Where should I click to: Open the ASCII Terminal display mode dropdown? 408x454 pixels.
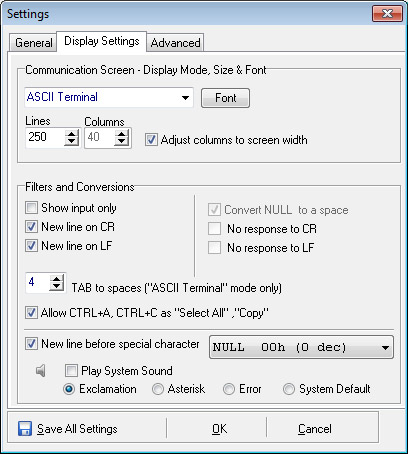[x=109, y=97]
